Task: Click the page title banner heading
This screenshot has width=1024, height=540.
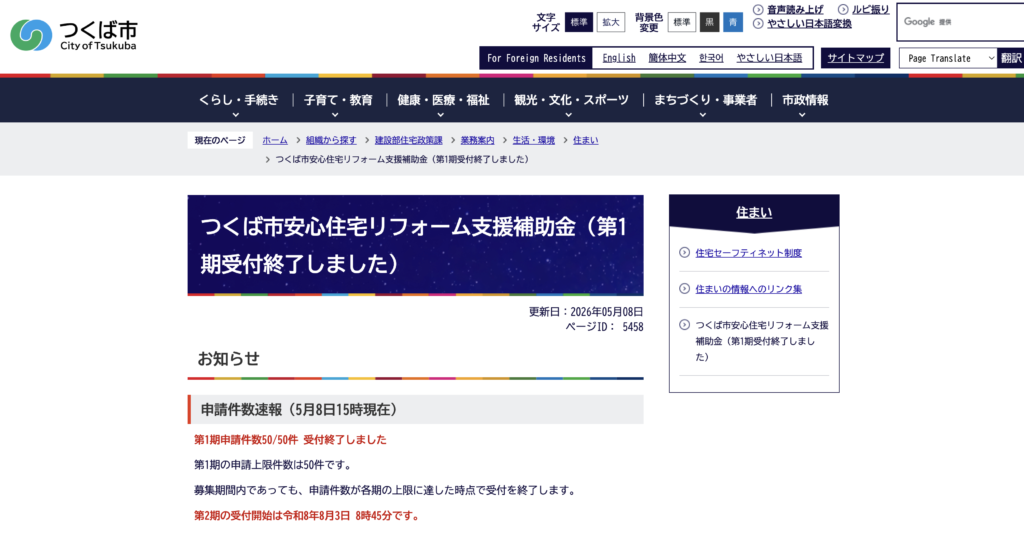Action: tap(415, 245)
